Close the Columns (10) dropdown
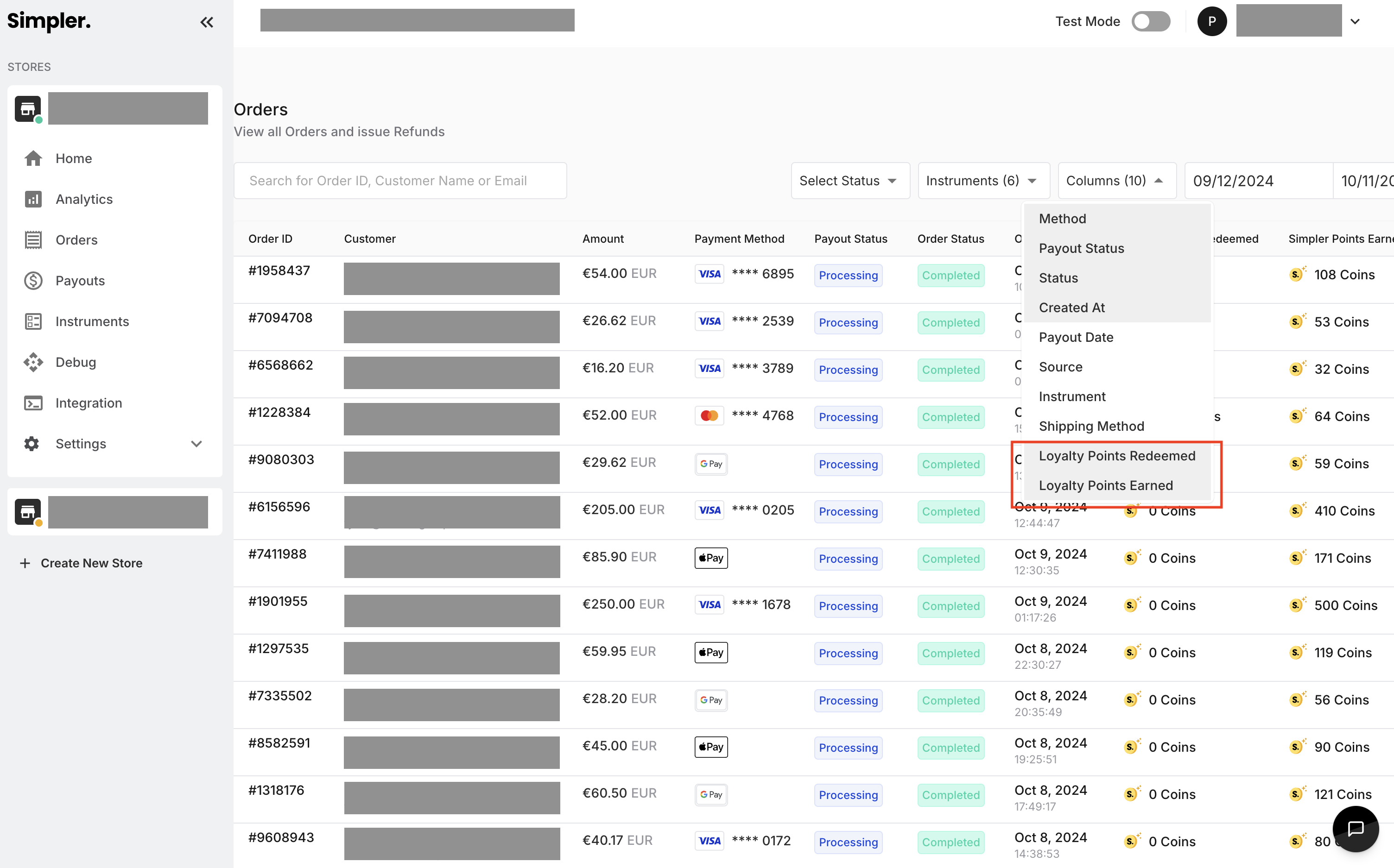 1116,181
